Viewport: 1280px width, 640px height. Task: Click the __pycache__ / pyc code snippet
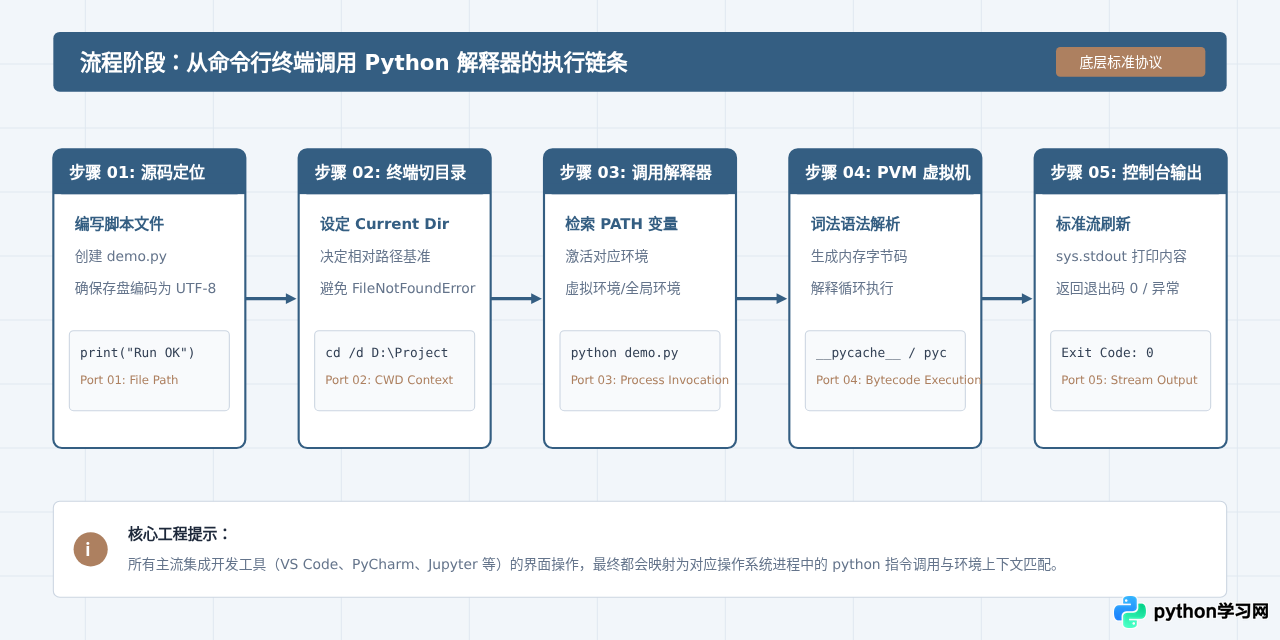tap(881, 353)
